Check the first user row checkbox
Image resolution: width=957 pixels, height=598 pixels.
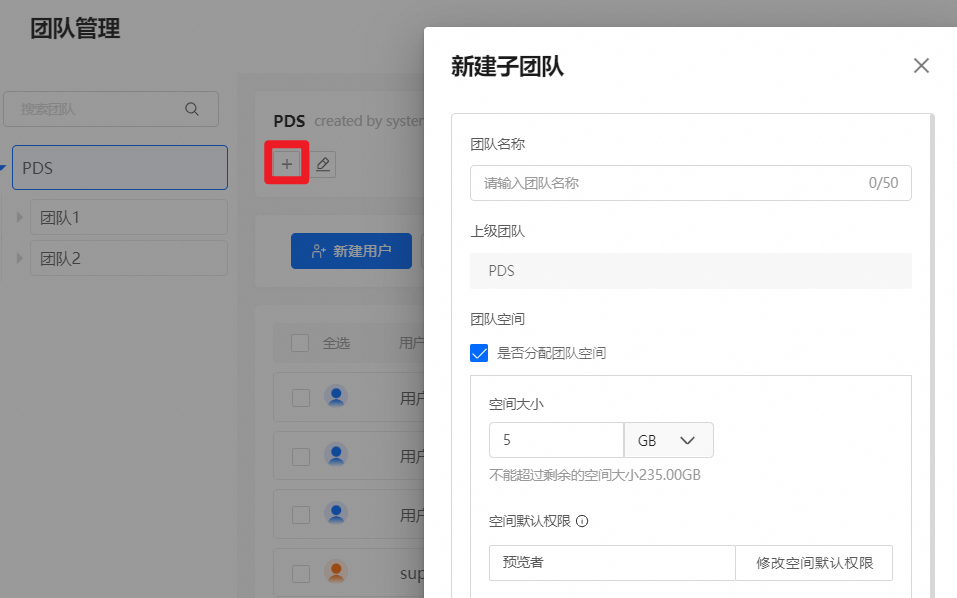[301, 398]
